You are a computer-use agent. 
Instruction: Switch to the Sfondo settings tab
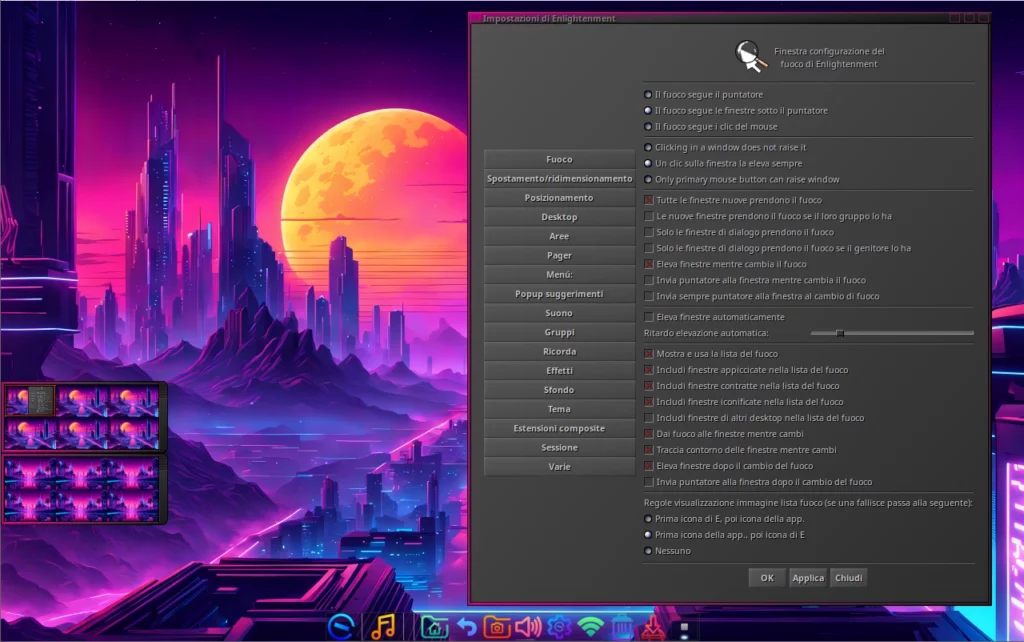(559, 390)
